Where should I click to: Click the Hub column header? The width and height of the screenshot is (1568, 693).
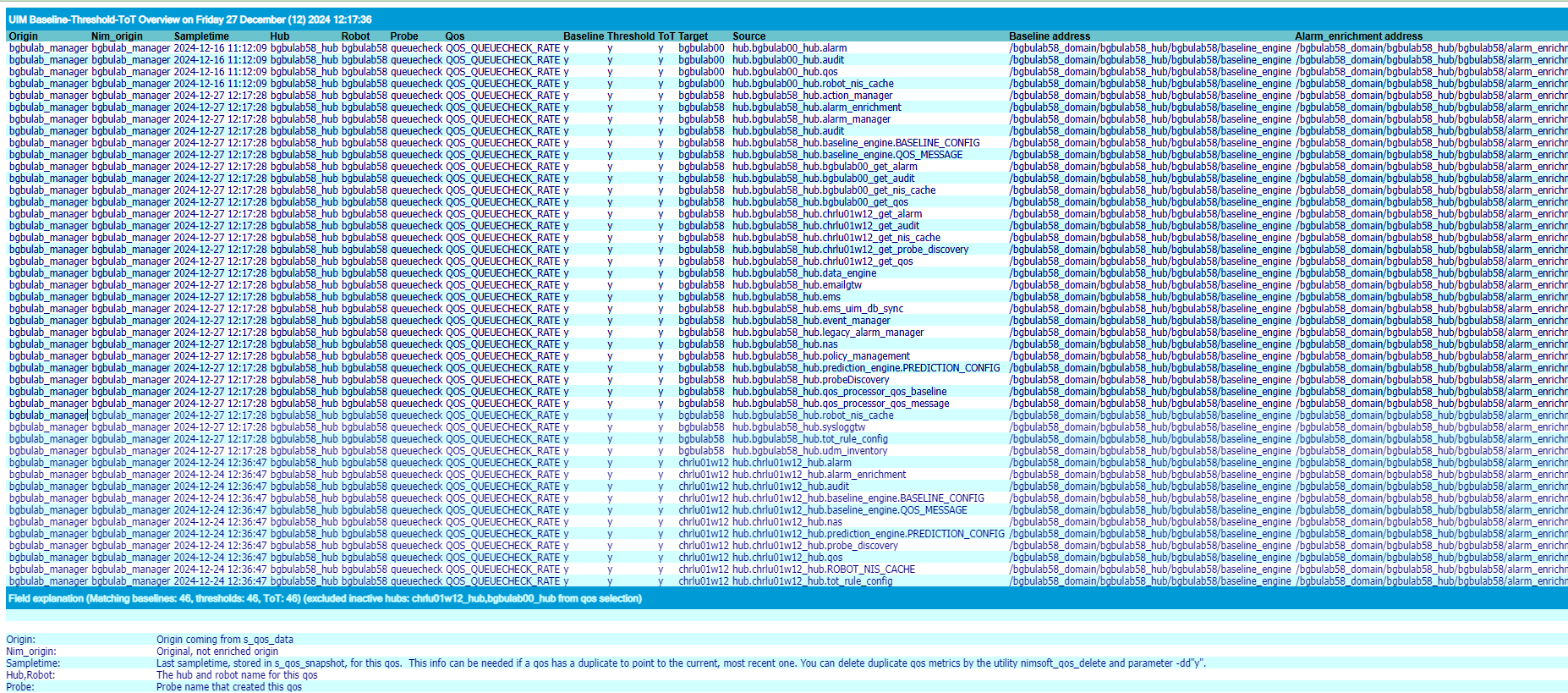[280, 36]
